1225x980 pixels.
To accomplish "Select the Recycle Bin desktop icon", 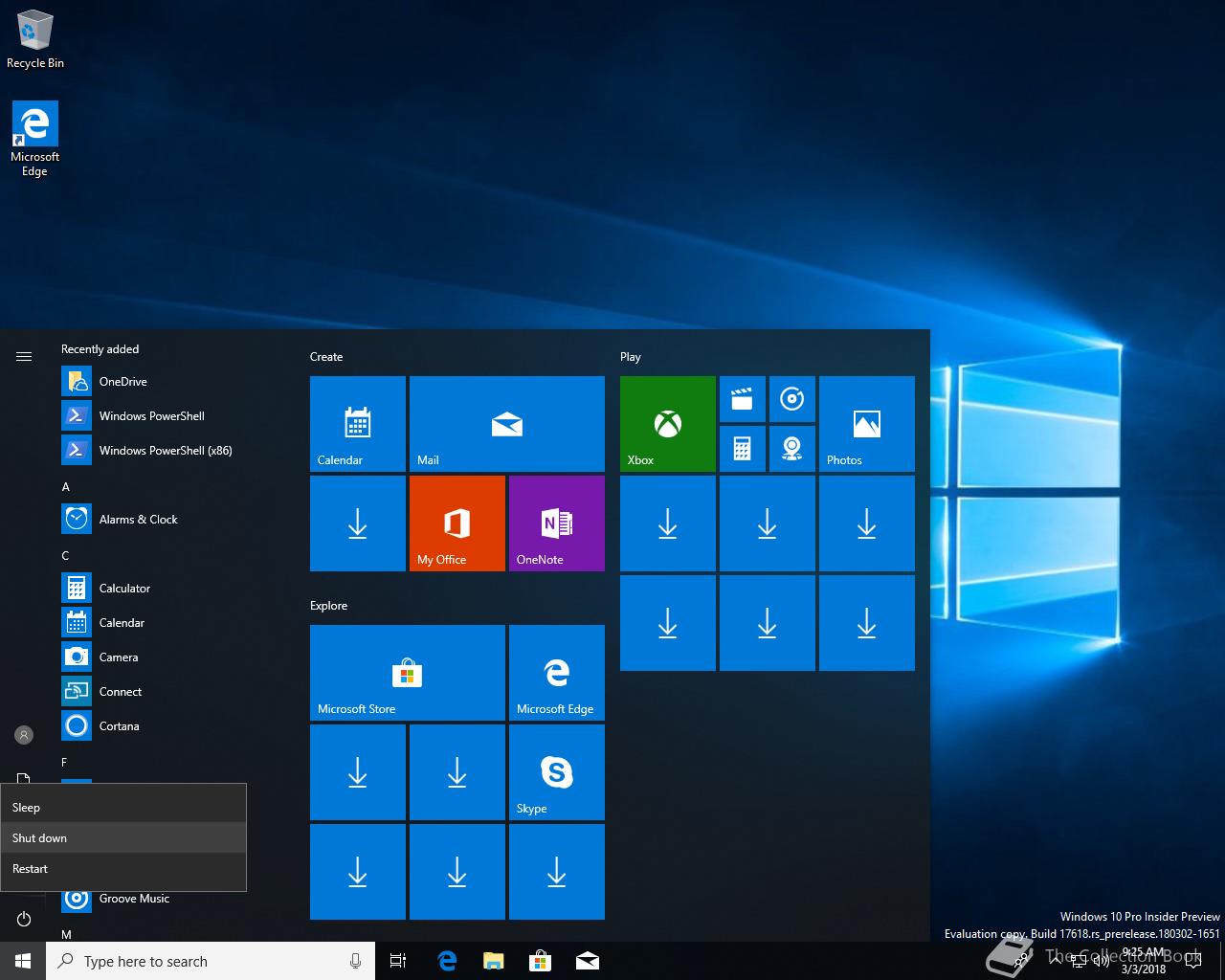I will click(35, 40).
